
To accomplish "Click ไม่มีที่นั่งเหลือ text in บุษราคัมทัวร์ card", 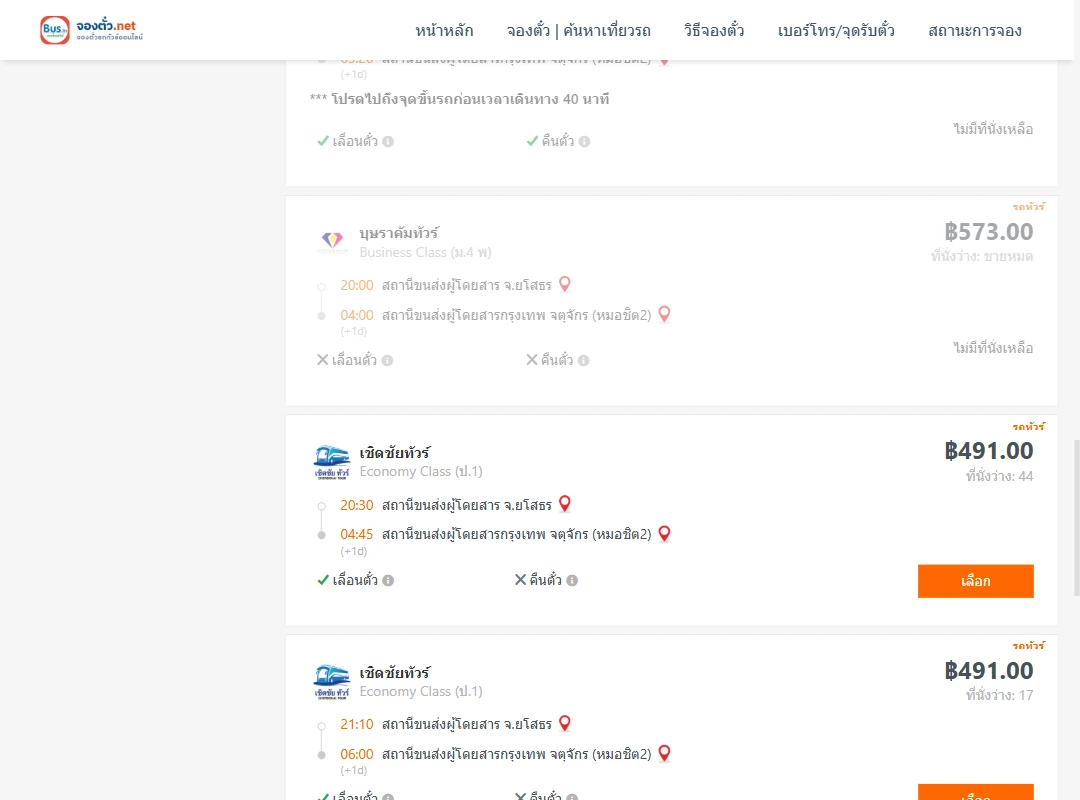I will 993,348.
